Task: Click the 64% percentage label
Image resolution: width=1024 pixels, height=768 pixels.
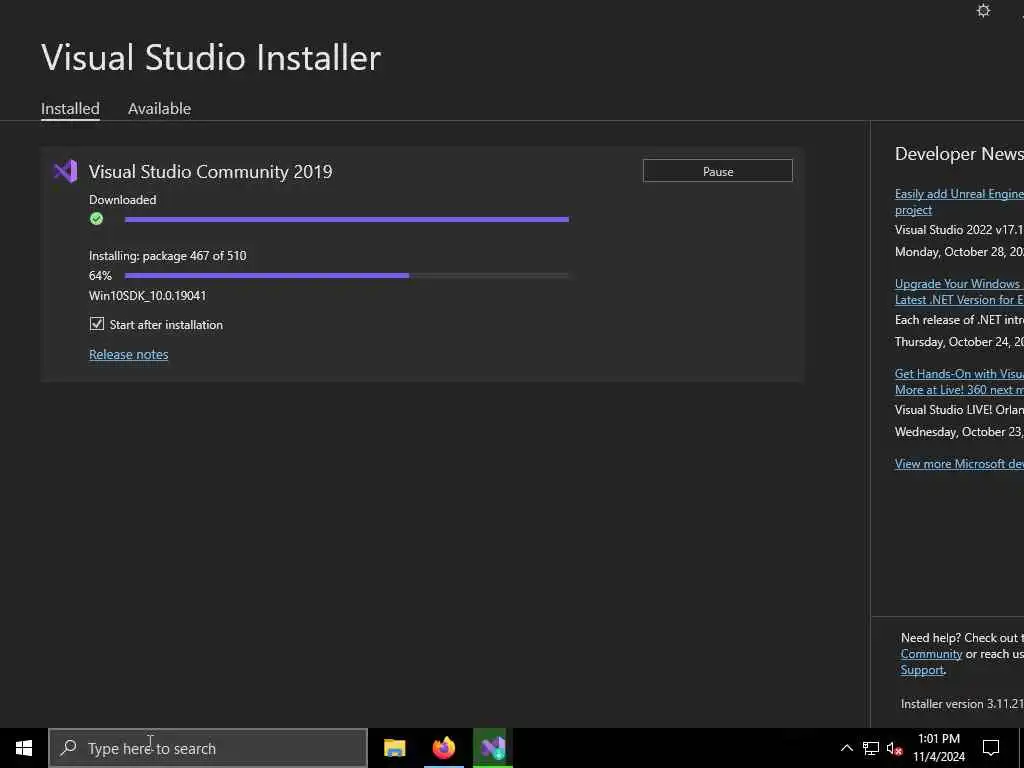Action: [x=100, y=276]
